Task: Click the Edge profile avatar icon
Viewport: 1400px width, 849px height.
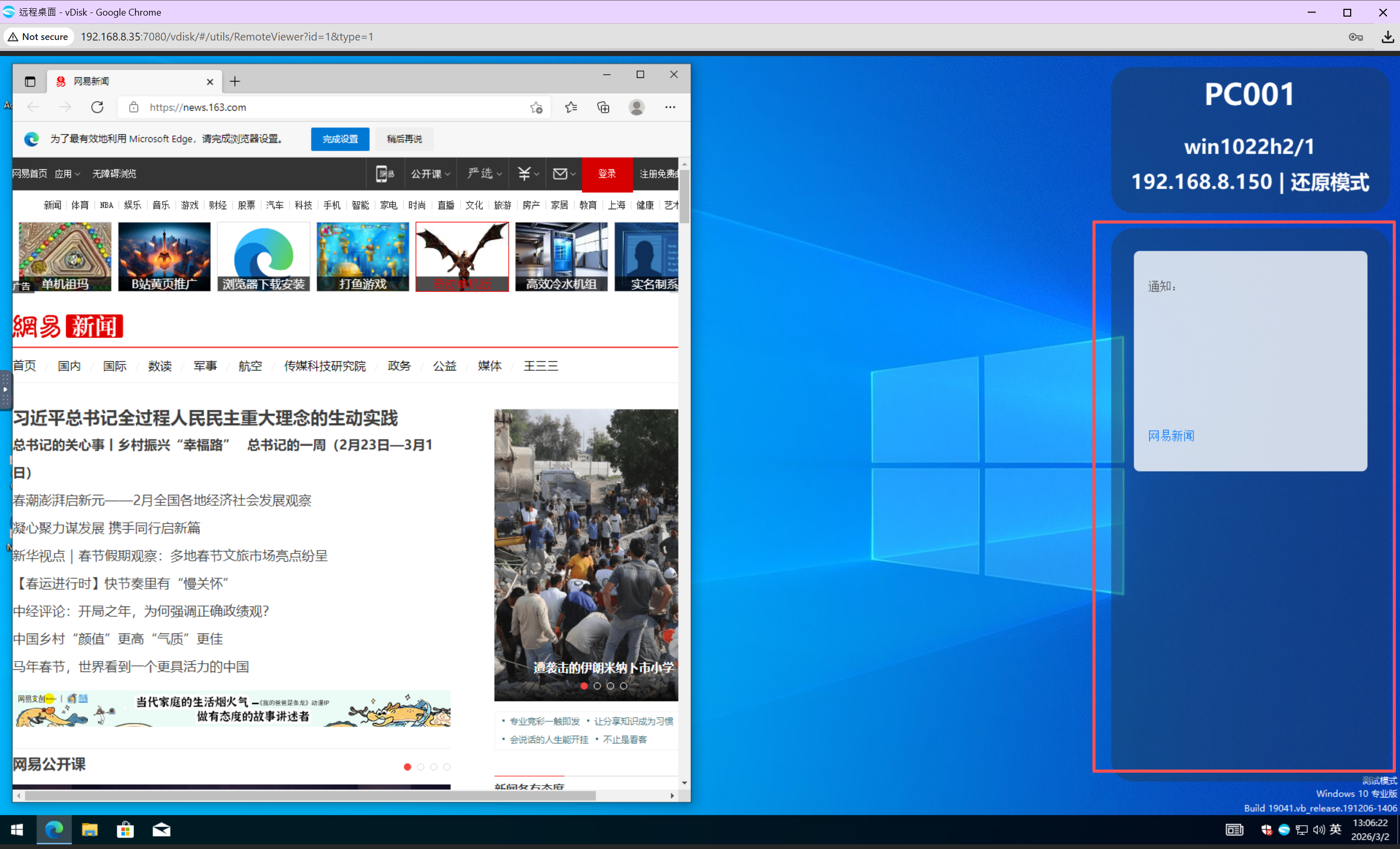Action: pos(636,107)
